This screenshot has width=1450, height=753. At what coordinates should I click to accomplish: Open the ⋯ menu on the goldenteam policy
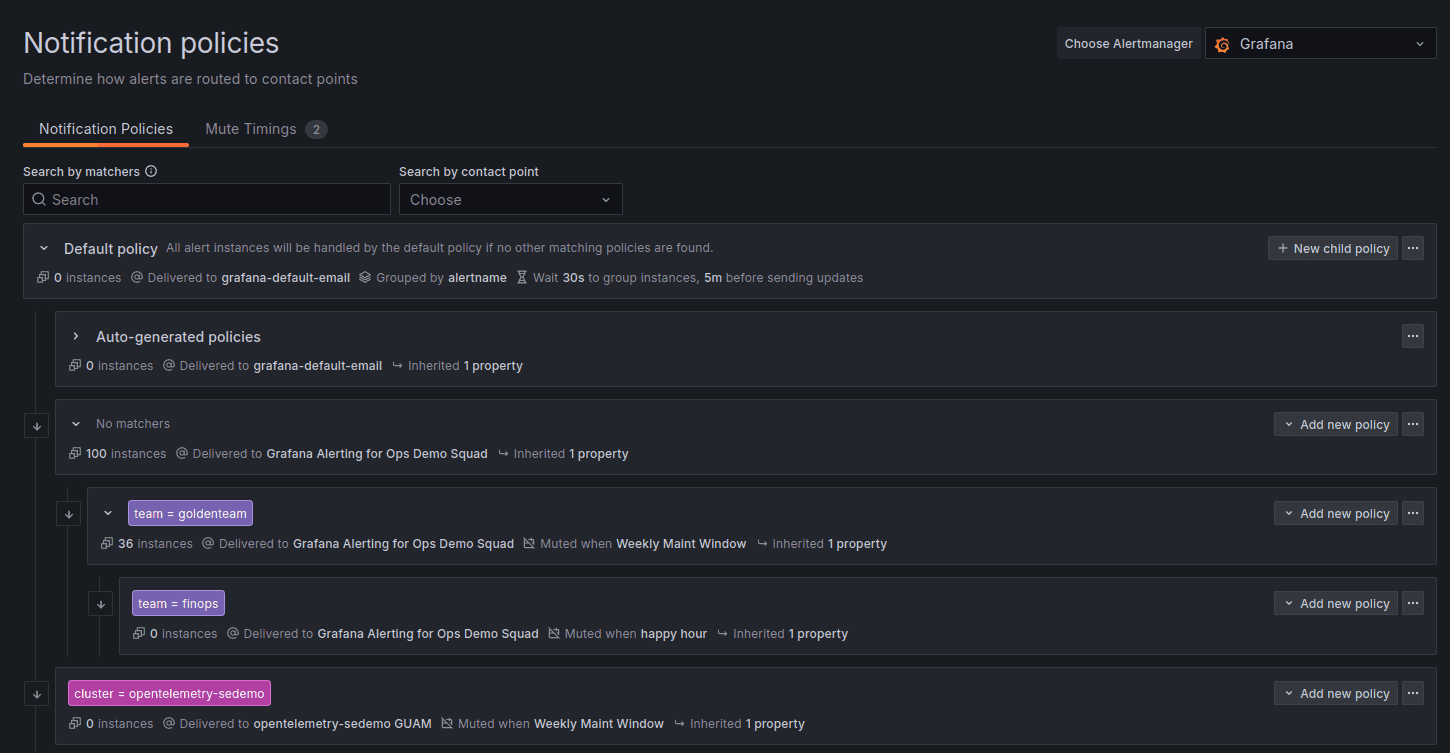(1412, 513)
